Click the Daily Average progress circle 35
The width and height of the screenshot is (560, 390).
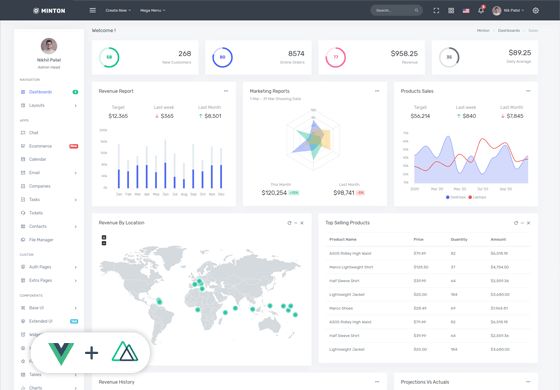tap(449, 57)
